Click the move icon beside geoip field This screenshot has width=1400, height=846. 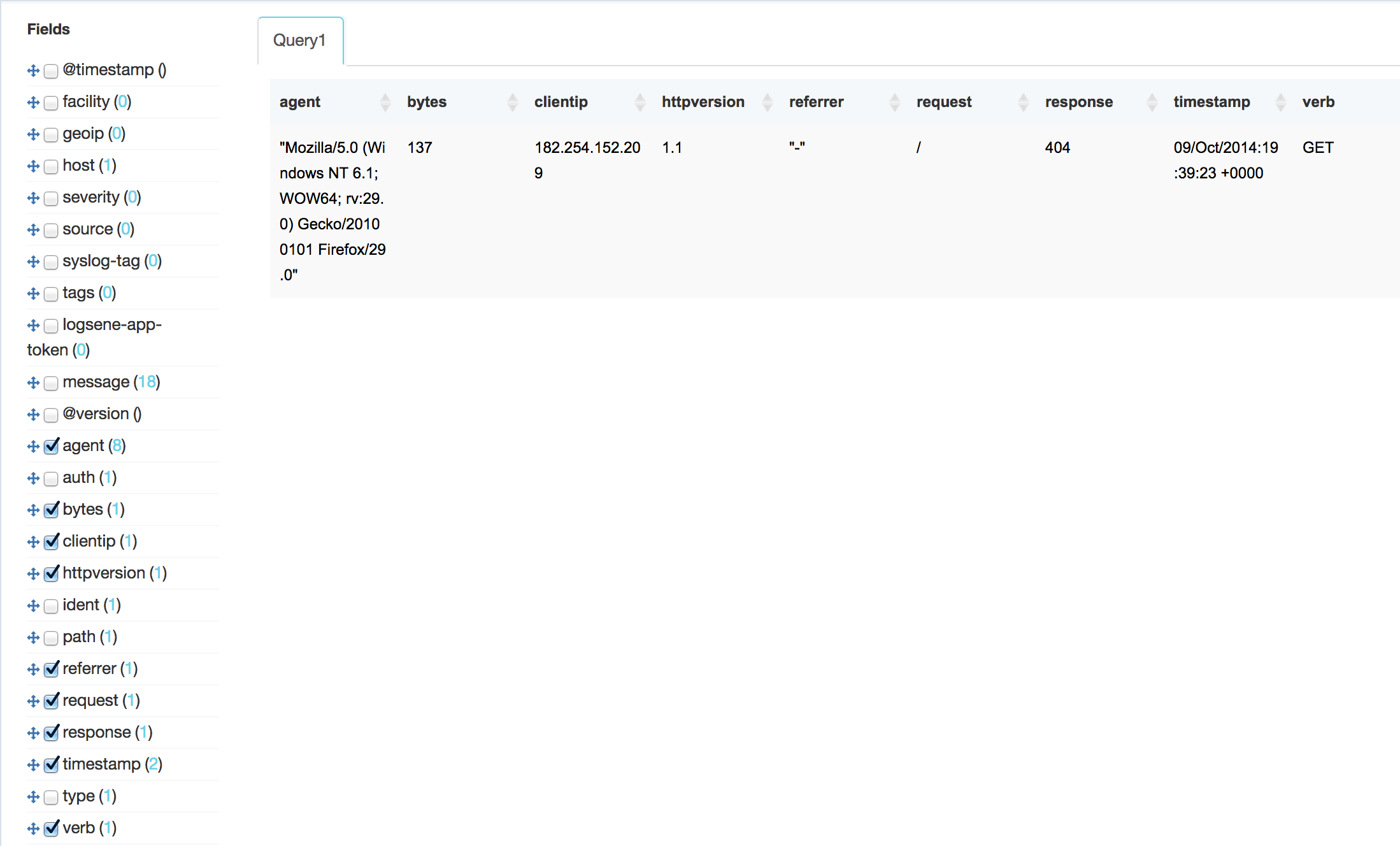pyautogui.click(x=33, y=134)
